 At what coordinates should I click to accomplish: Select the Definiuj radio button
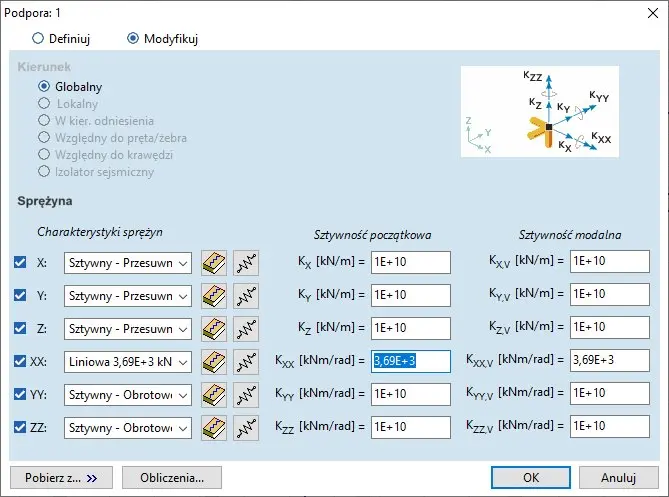coord(39,39)
